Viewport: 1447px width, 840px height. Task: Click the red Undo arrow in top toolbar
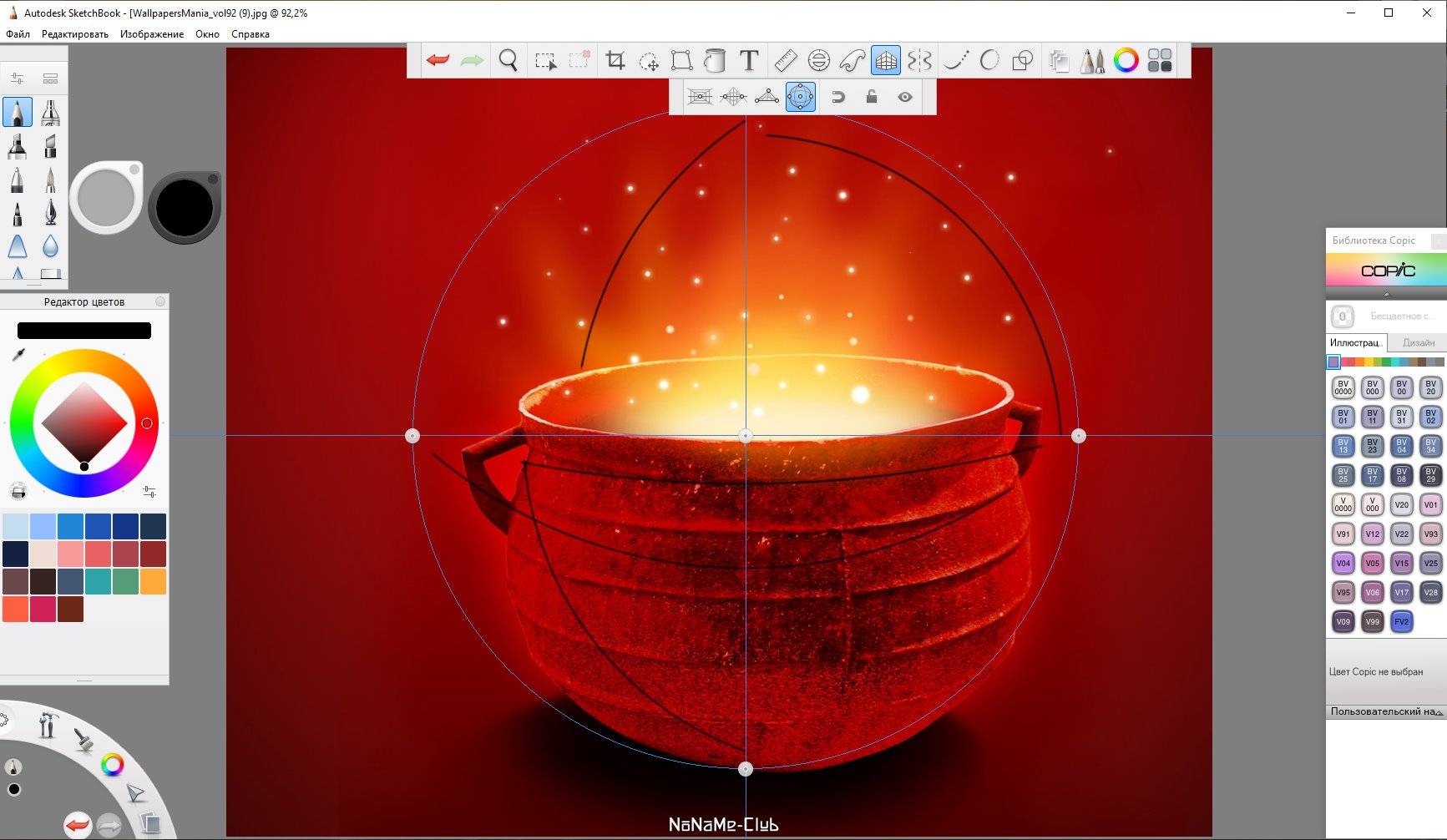(438, 60)
